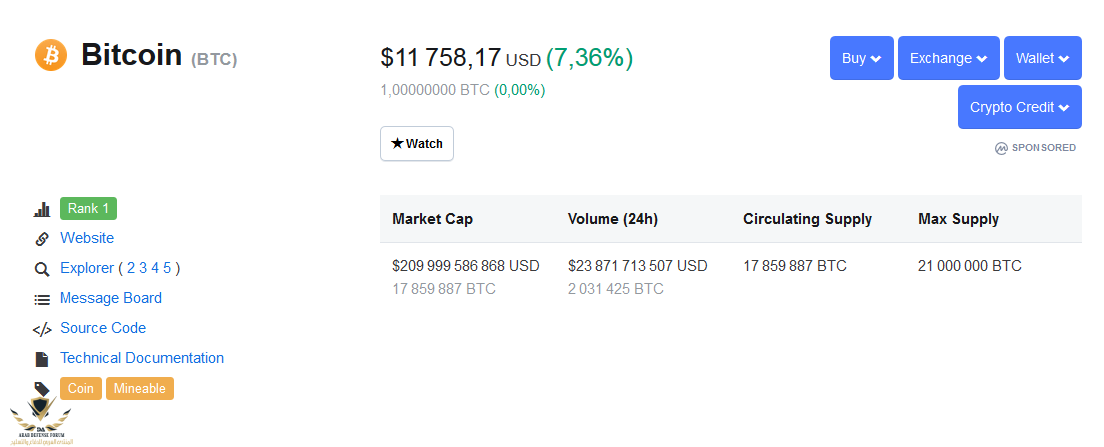Expand the Exchange dropdown menu

click(948, 58)
